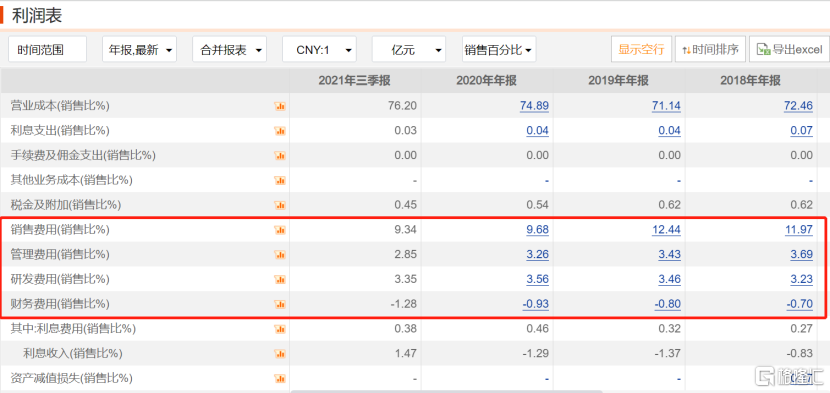Open the 合并报表 dropdown
The height and width of the screenshot is (393, 830).
point(229,50)
